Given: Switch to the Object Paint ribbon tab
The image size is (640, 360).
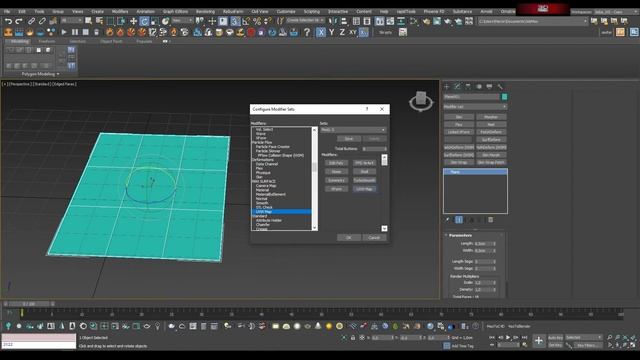Looking at the screenshot, I should pyautogui.click(x=111, y=41).
